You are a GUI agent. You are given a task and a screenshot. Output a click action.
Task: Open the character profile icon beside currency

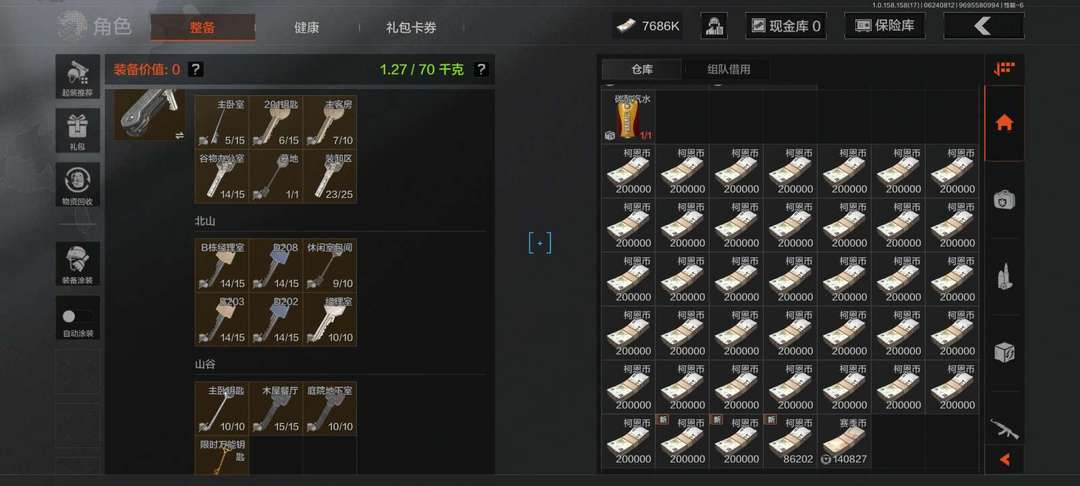pyautogui.click(x=714, y=26)
